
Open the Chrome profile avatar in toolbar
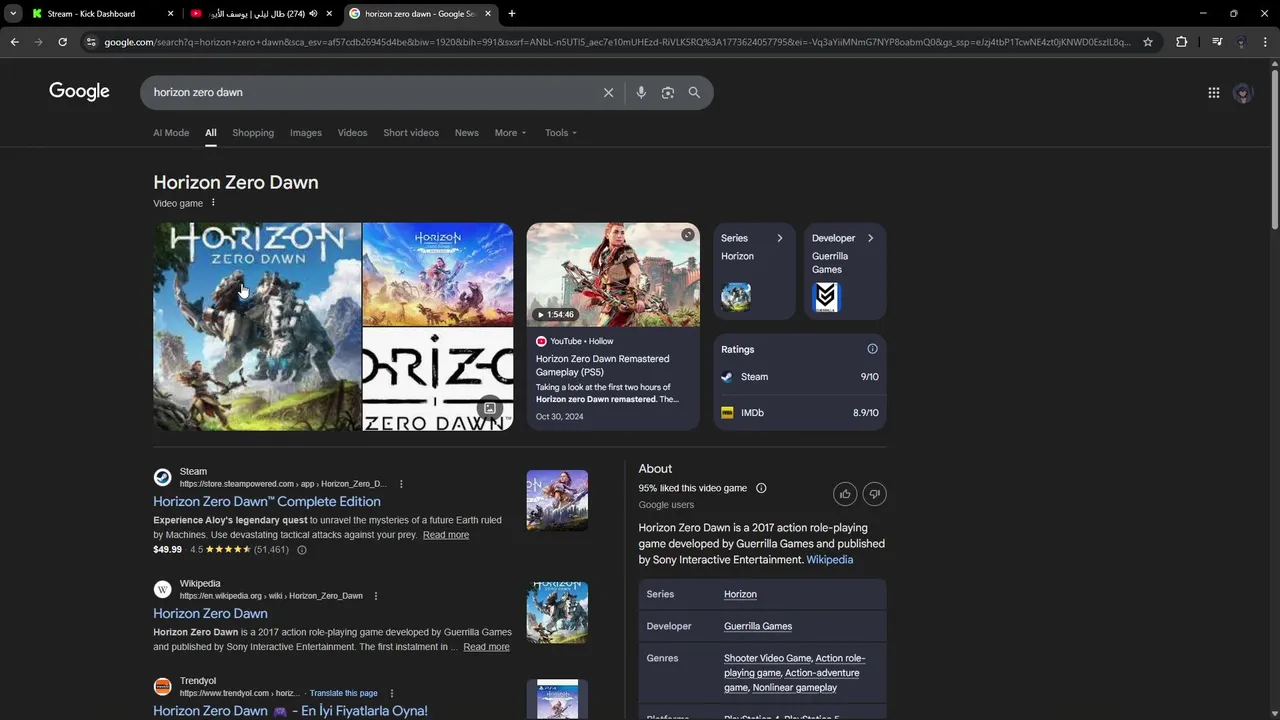click(x=1241, y=42)
